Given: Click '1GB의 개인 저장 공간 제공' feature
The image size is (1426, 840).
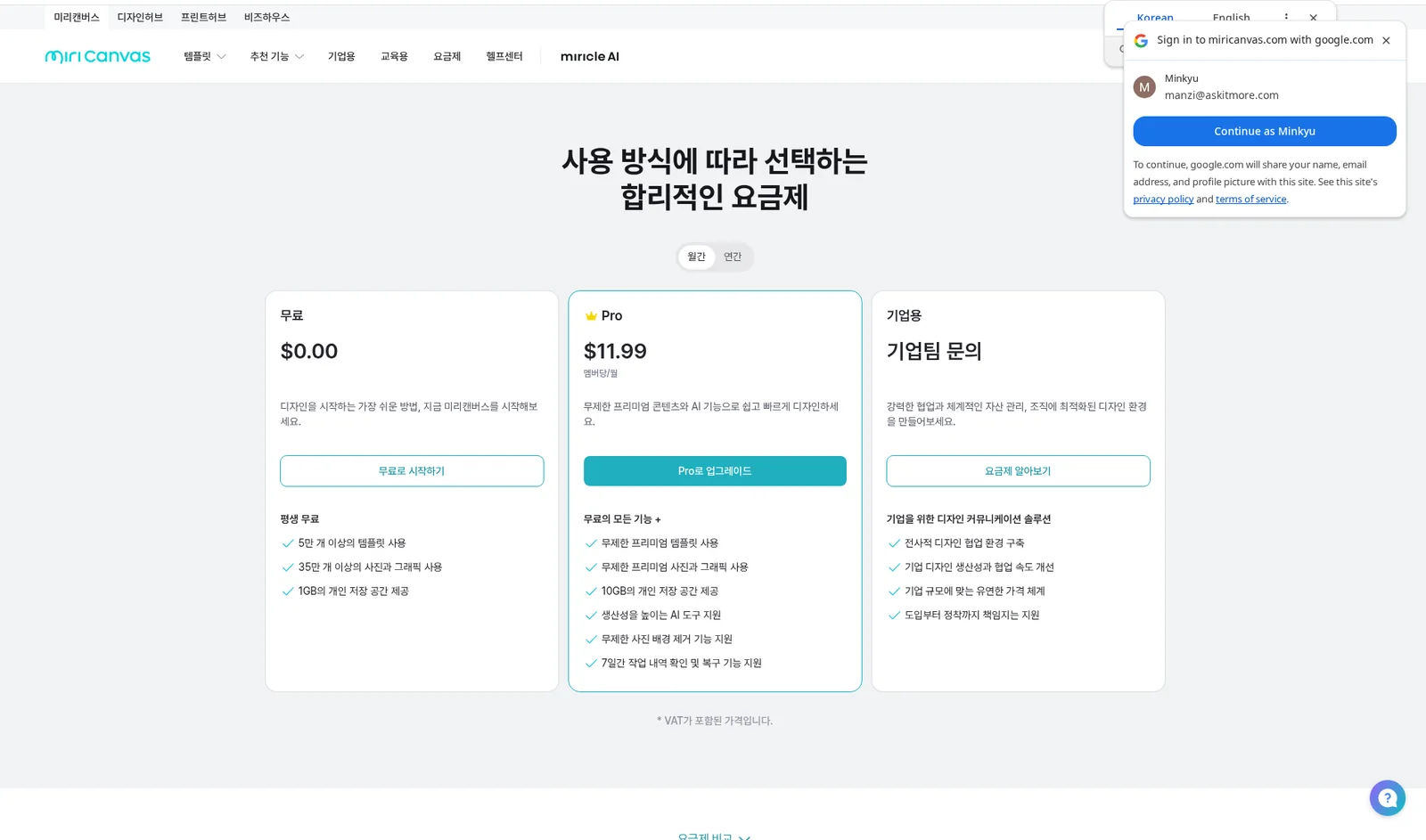Looking at the screenshot, I should pos(353,591).
